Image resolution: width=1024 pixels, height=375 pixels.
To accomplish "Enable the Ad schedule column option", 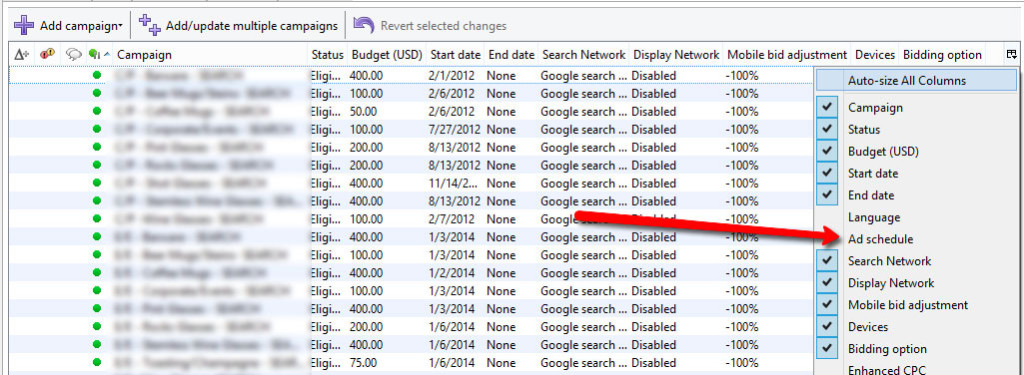I will (880, 239).
